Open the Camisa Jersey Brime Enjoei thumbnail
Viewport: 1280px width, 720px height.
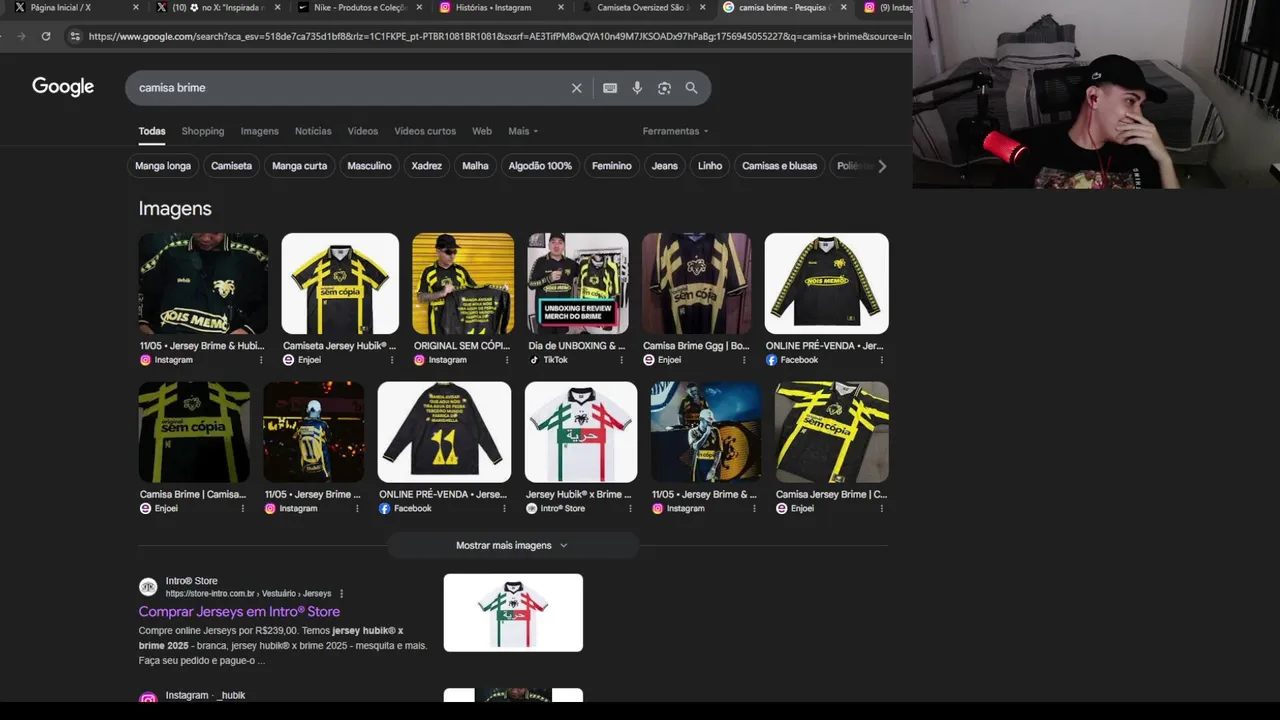(x=832, y=432)
